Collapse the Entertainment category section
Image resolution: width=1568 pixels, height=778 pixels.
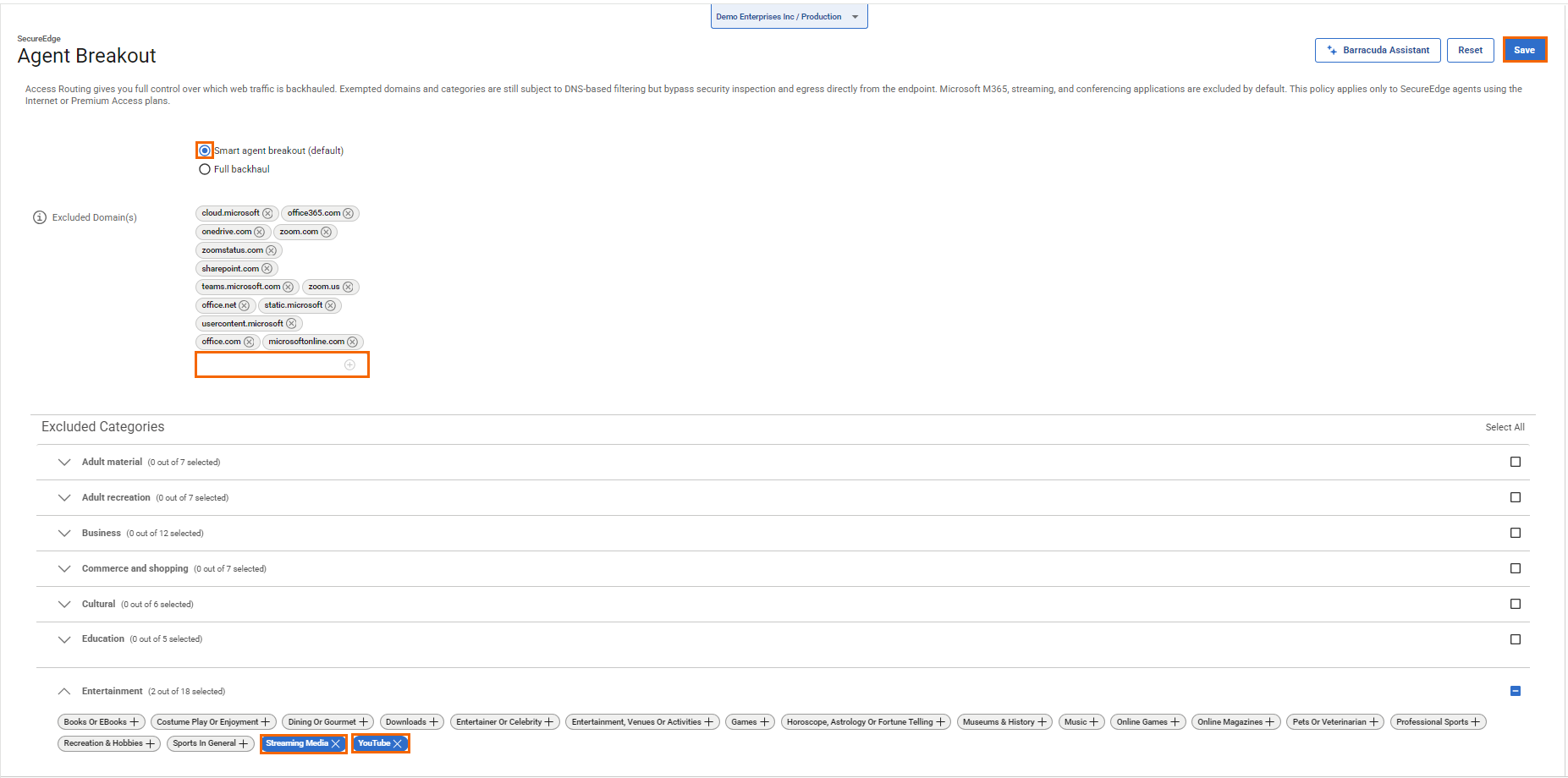point(64,692)
